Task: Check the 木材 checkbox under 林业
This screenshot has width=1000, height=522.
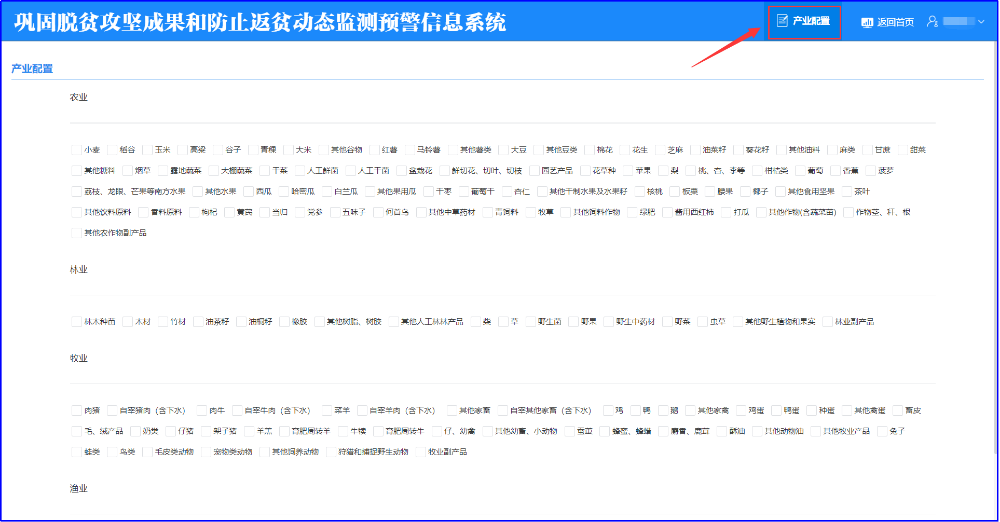Action: click(x=128, y=322)
